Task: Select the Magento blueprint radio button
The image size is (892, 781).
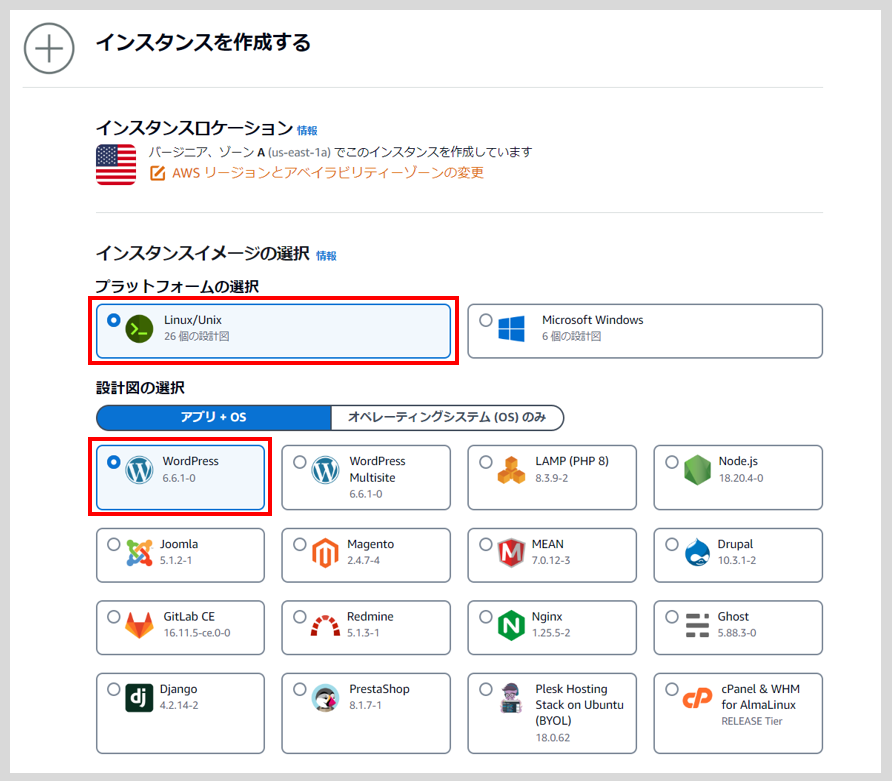Action: [300, 544]
